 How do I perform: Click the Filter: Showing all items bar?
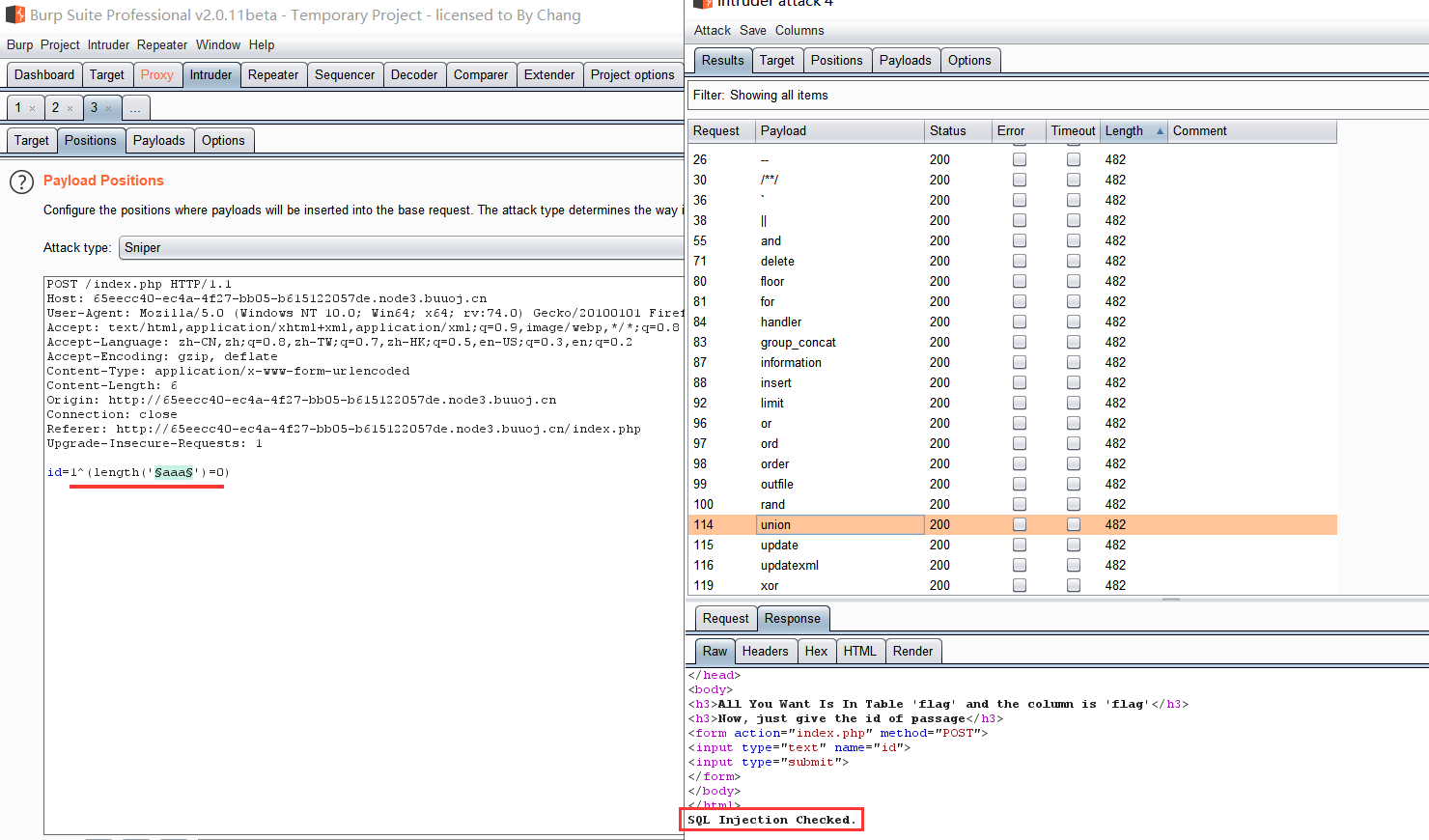[x=1058, y=96]
